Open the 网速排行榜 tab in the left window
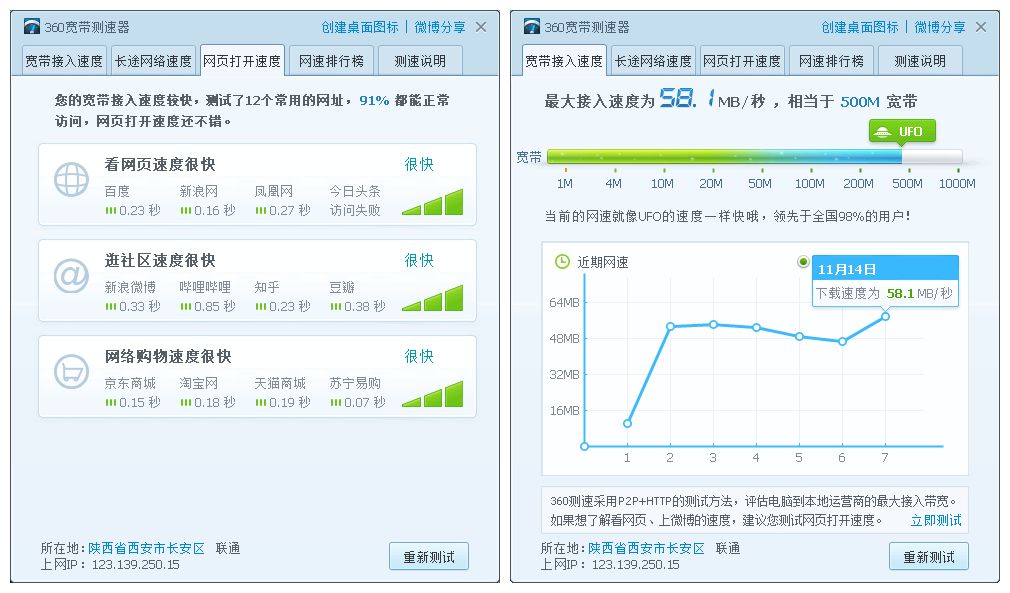Screen dimensions: 1010x593 (x=331, y=61)
